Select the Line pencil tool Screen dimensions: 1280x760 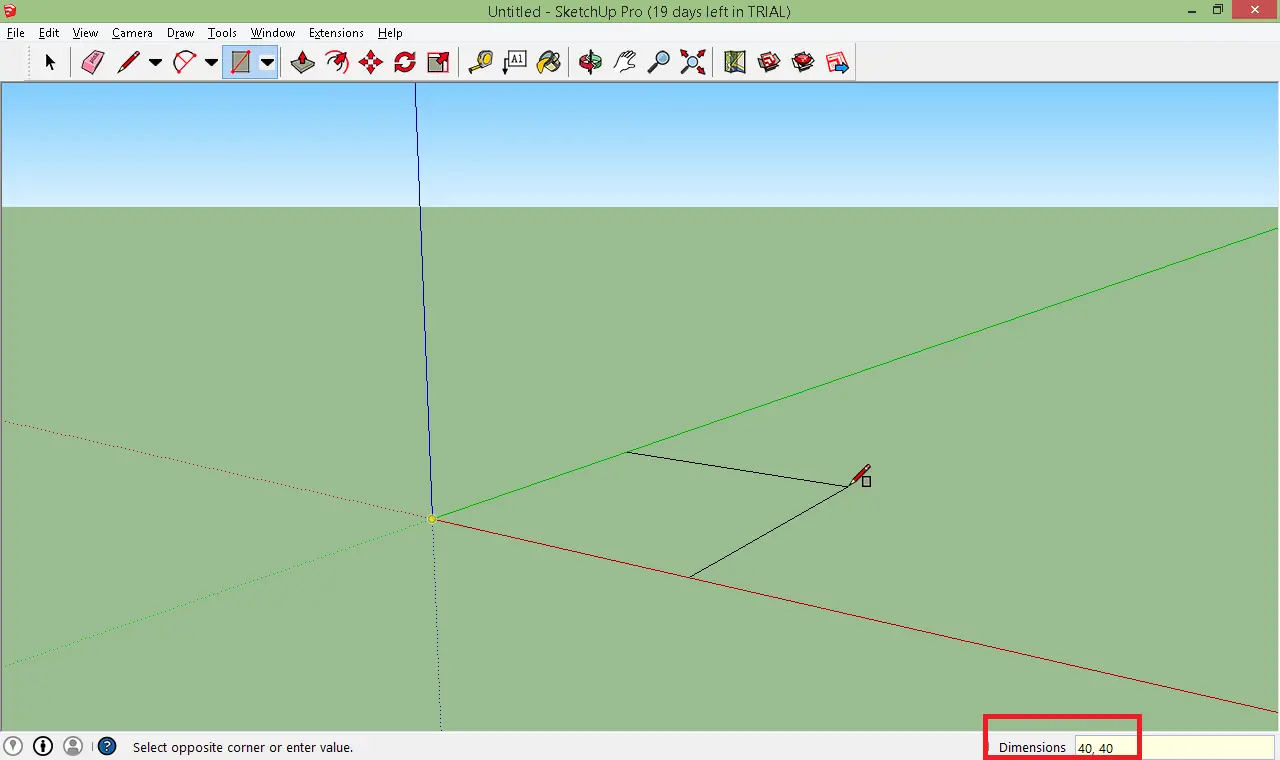coord(128,62)
